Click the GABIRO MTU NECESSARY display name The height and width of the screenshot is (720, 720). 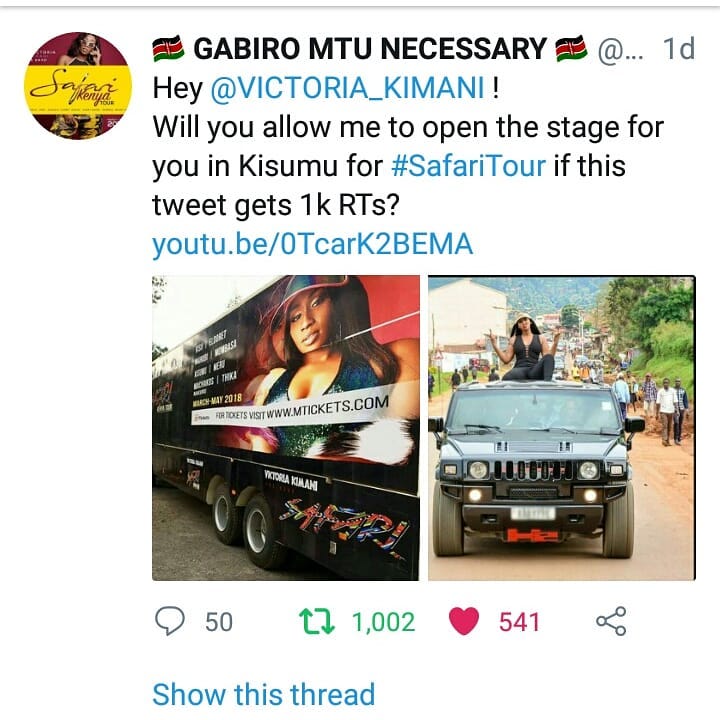[370, 49]
